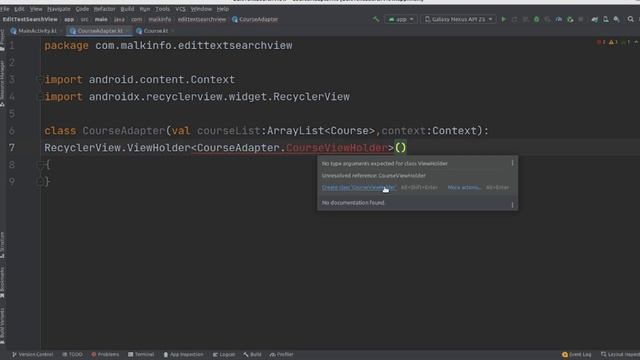Screen dimensions: 640x360
Task: Close the CourseAdapter.kt tab
Action: [x=128, y=31]
